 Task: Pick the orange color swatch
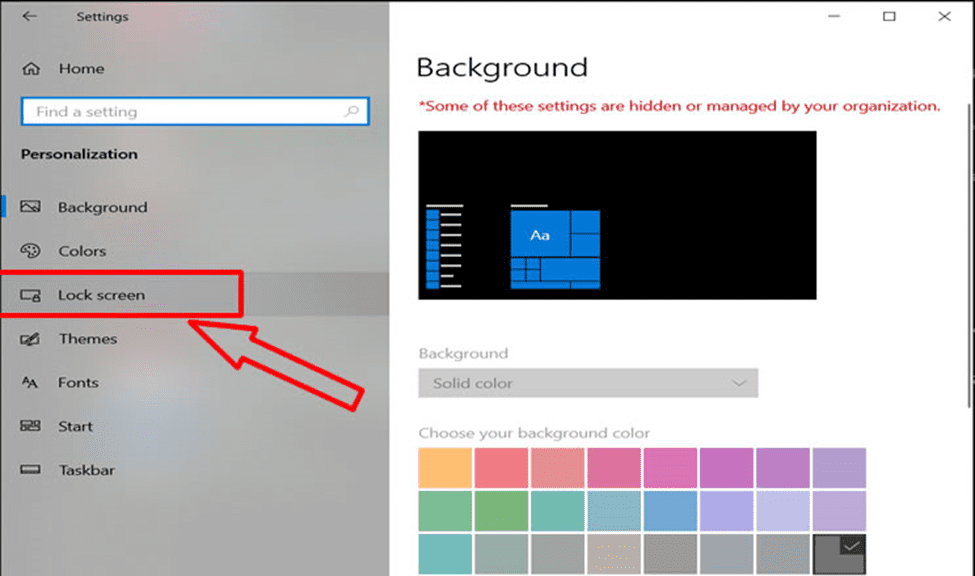443,468
